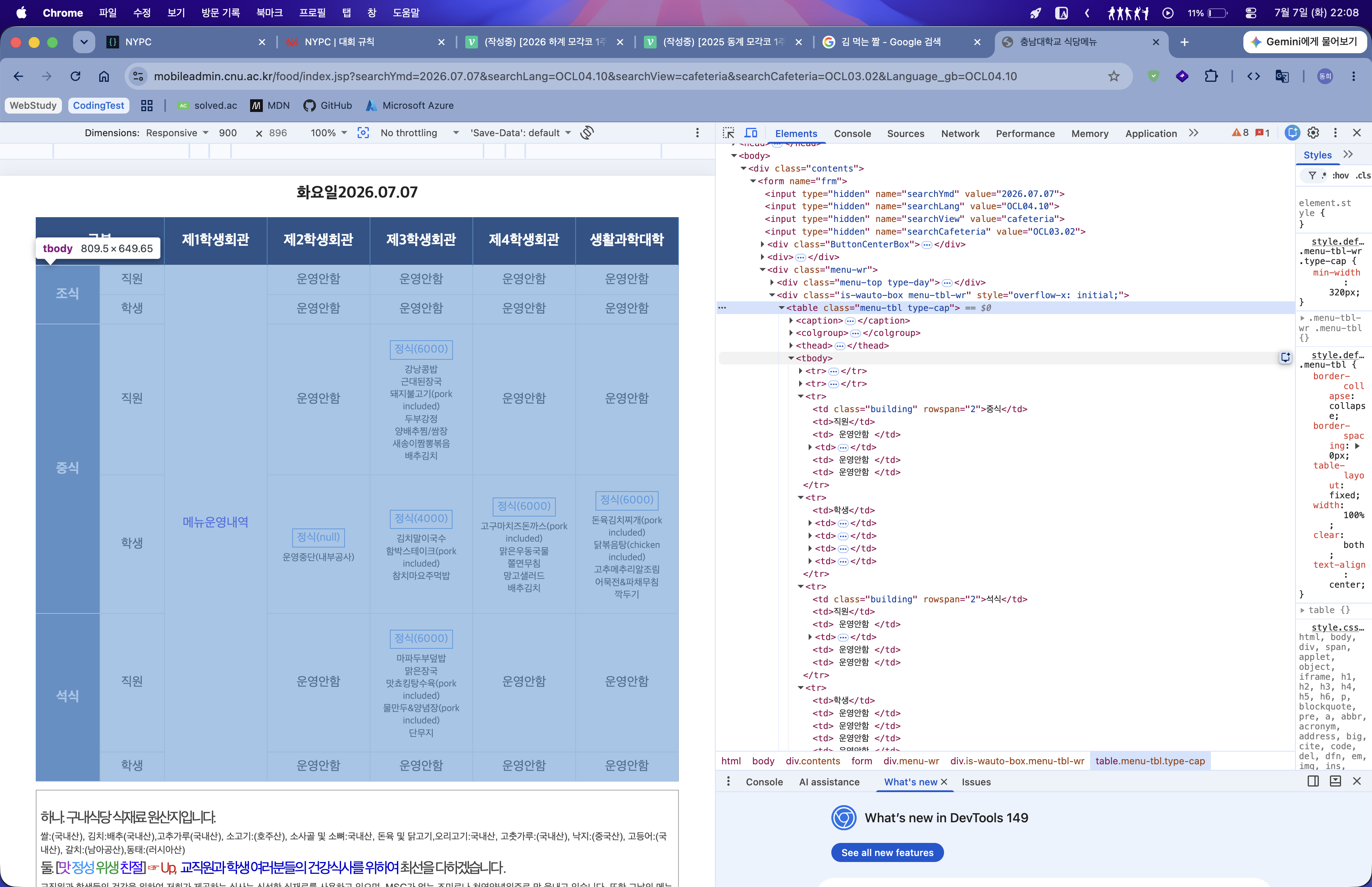
Task: Open the 북마크 menu in the menu bar
Action: pos(270,13)
